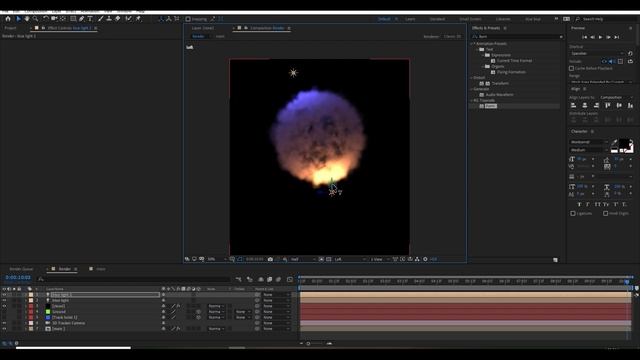The height and width of the screenshot is (360, 640).
Task: Open blending mode dropdown for Ground layer
Action: [216, 312]
